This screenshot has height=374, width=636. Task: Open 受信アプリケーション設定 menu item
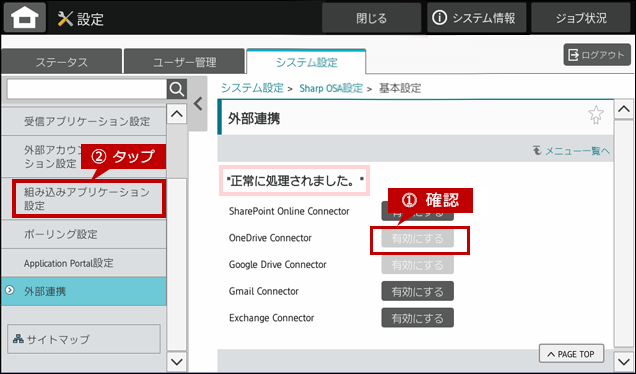(84, 121)
